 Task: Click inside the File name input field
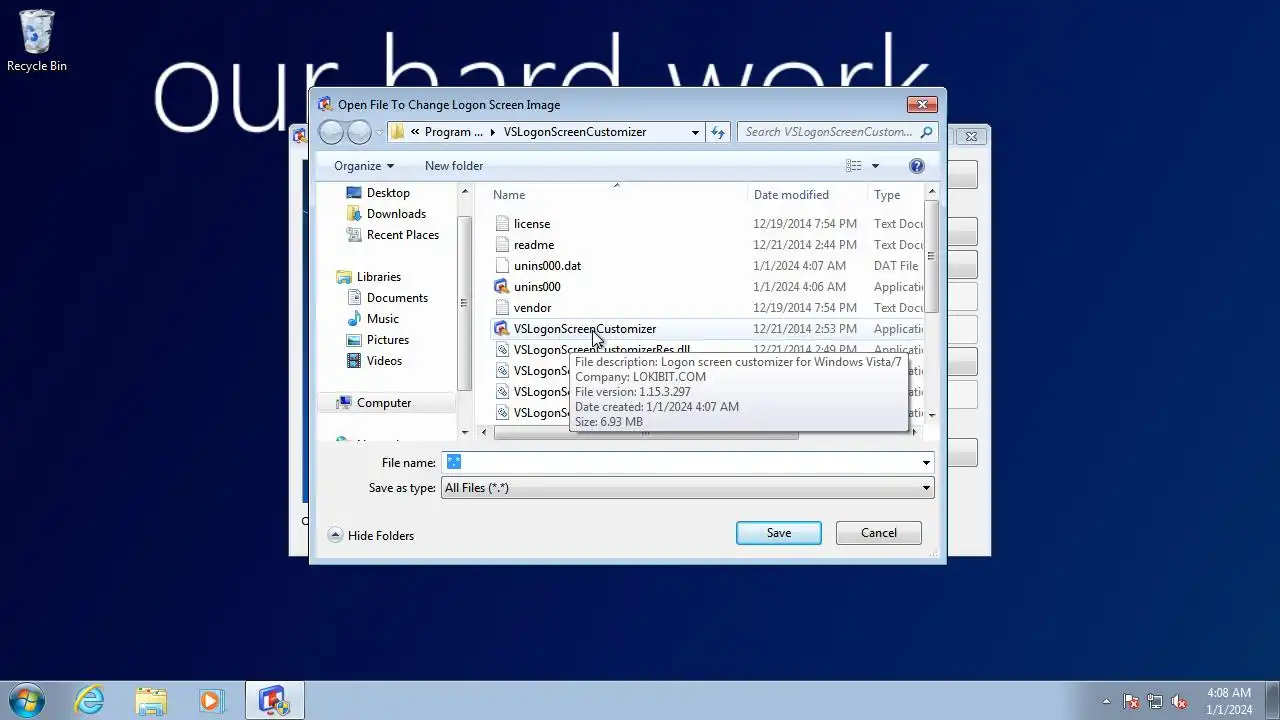[x=680, y=462]
